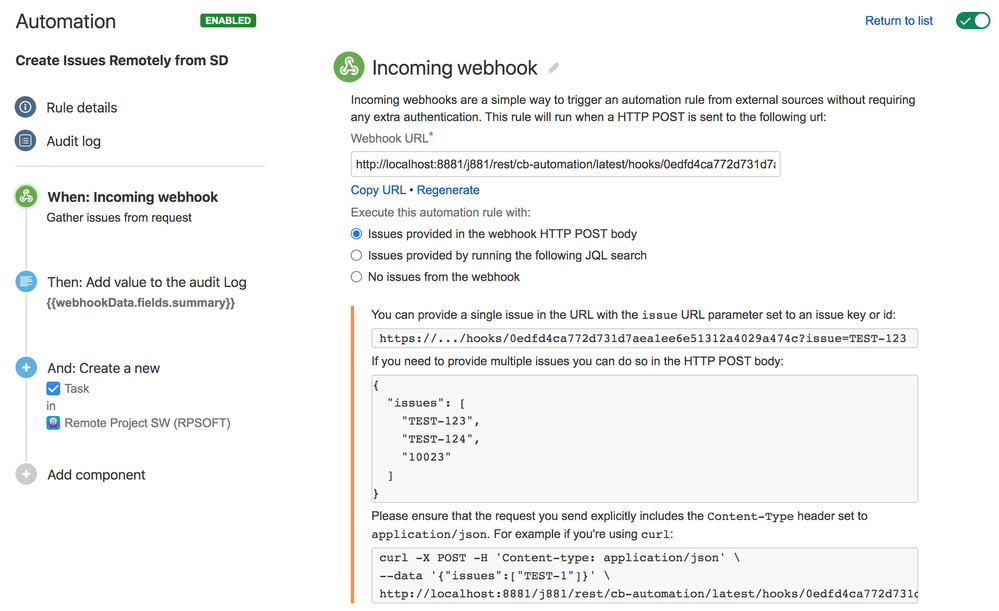Click the Return to list link

tap(898, 21)
